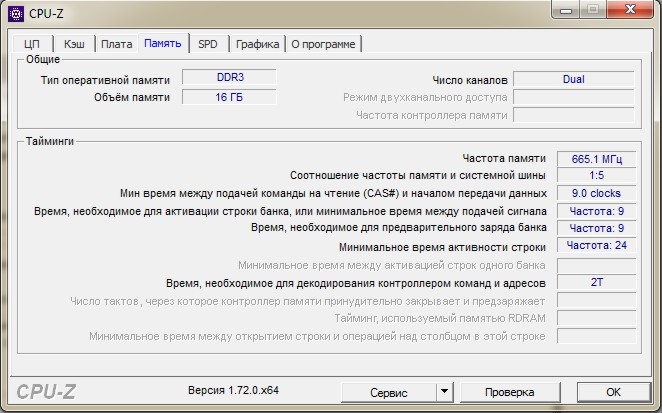Switch to the Графика tab
The height and width of the screenshot is (413, 662).
click(257, 44)
